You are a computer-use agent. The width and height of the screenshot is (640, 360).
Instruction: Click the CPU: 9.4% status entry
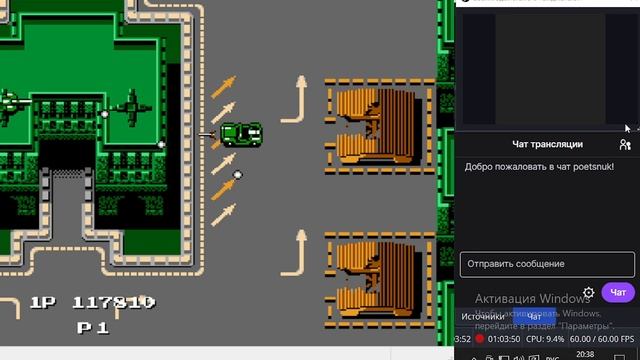tap(545, 339)
